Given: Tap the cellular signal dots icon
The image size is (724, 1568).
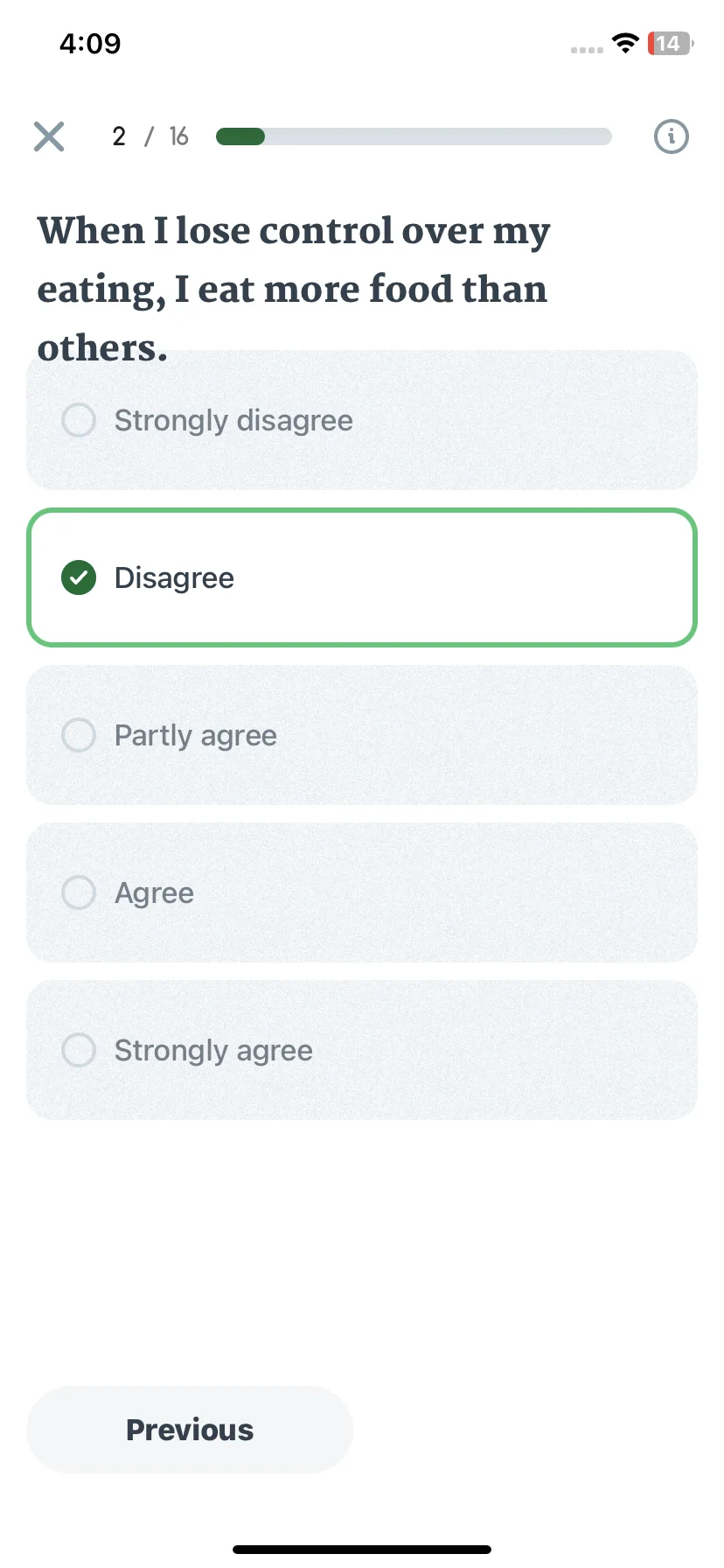Looking at the screenshot, I should [587, 50].
